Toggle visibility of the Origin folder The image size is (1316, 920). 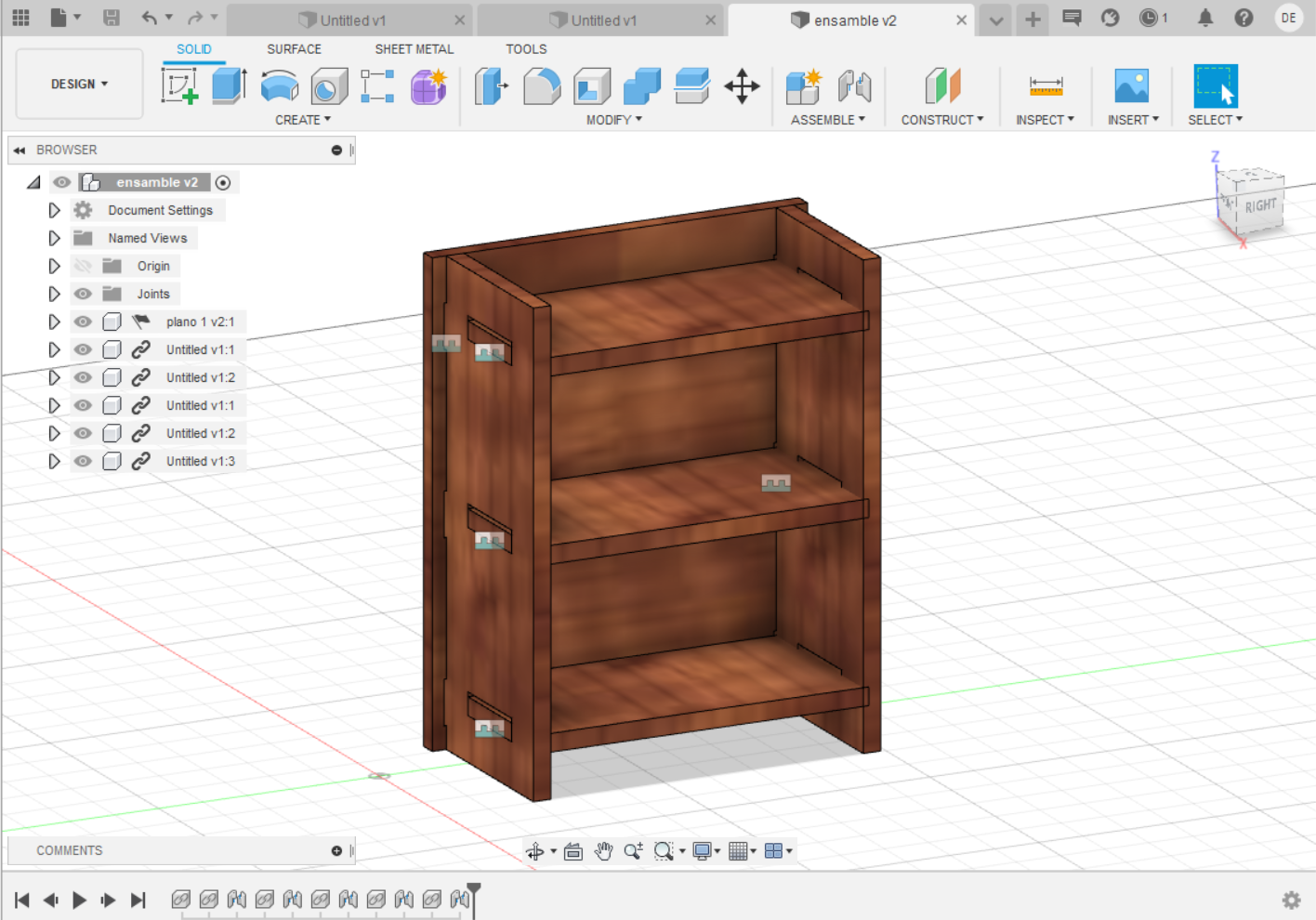(x=83, y=266)
